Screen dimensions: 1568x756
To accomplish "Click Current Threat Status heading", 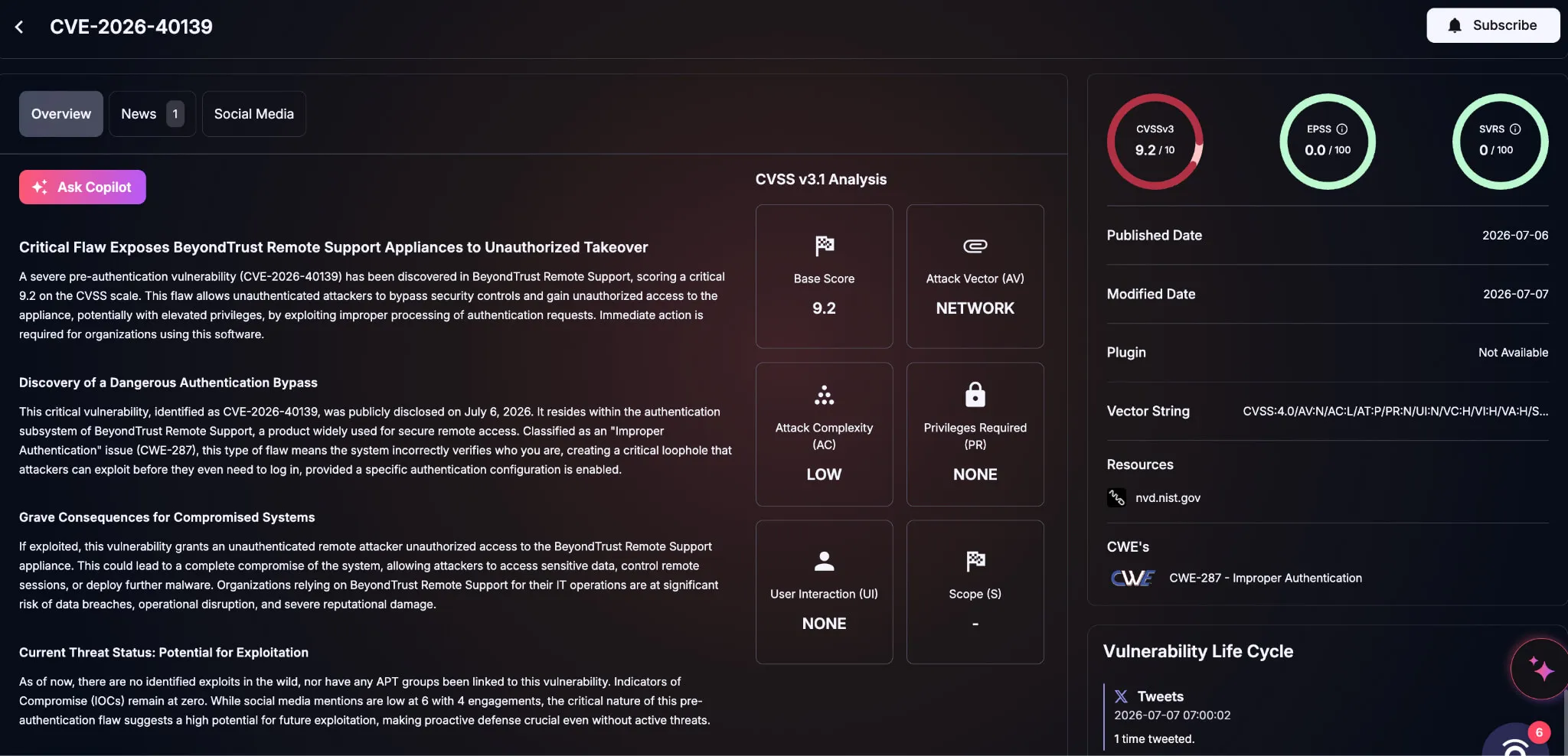I will click(x=164, y=653).
